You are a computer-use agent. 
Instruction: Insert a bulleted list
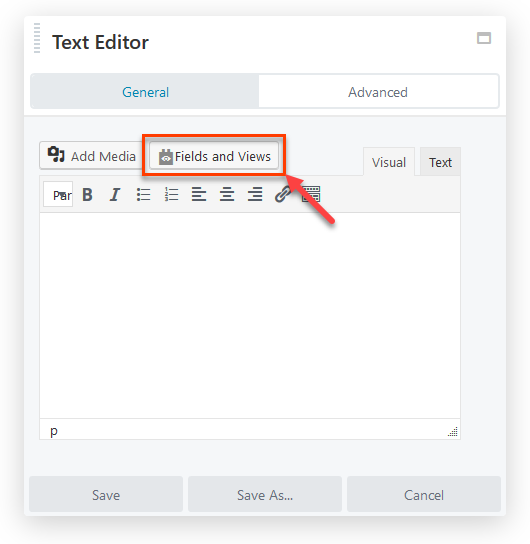(143, 194)
